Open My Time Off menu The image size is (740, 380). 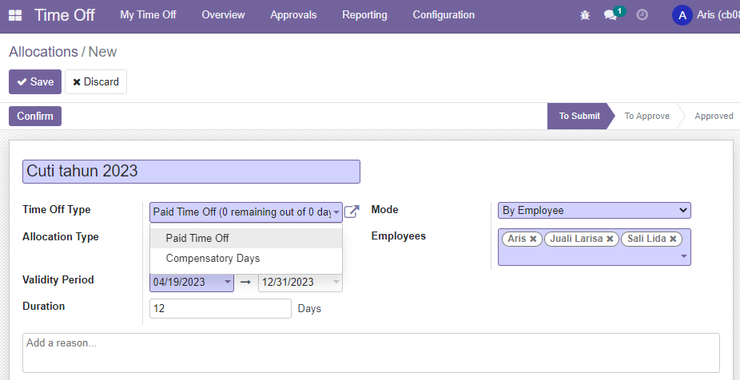click(148, 15)
